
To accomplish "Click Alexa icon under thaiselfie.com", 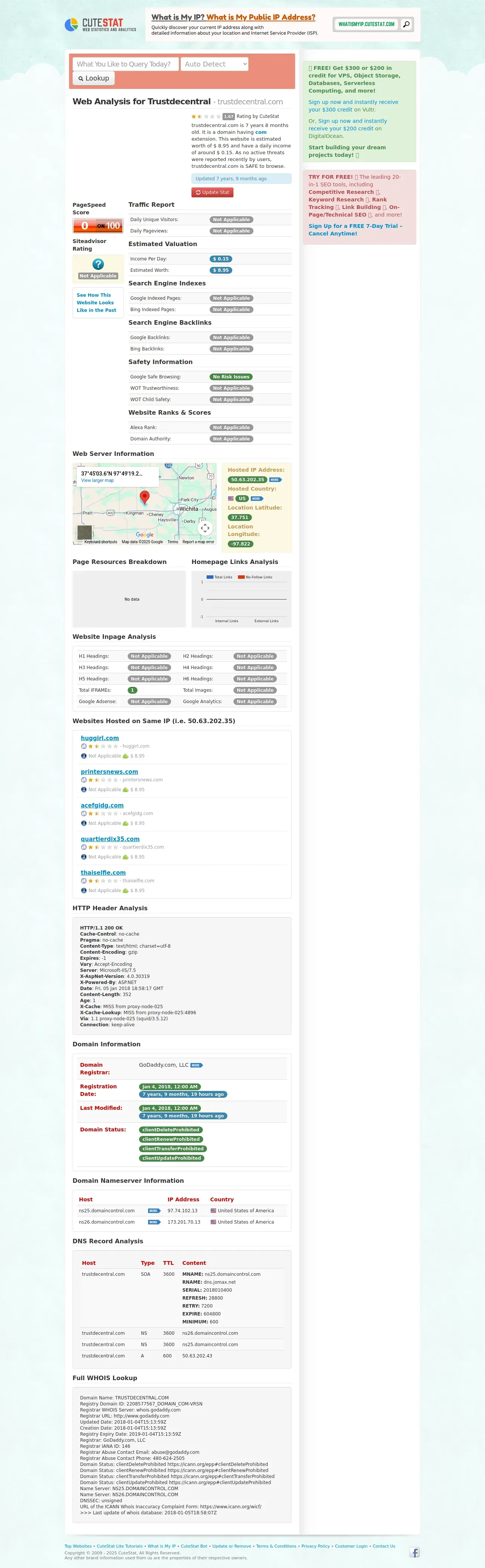I will tap(84, 891).
